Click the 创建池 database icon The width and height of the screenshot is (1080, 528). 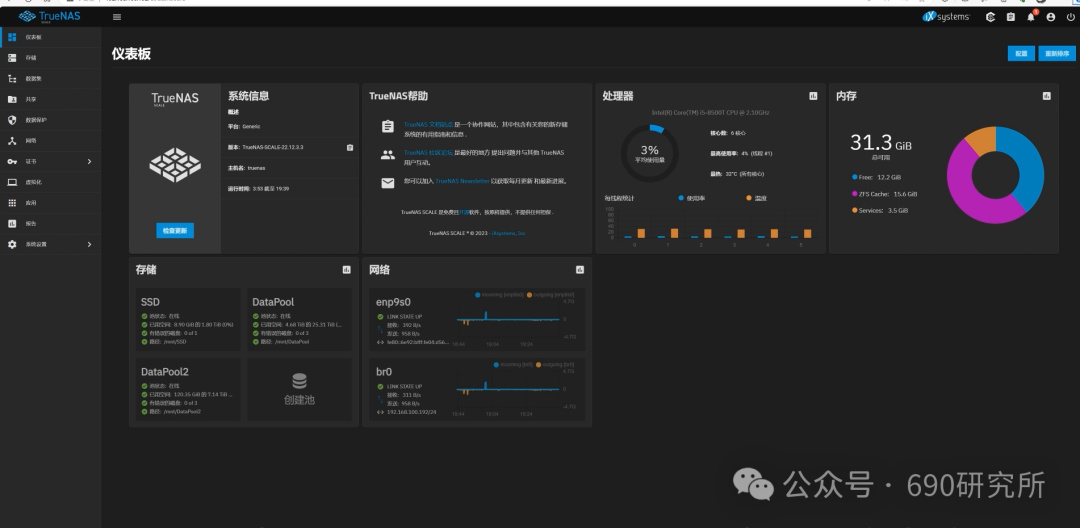click(x=300, y=381)
